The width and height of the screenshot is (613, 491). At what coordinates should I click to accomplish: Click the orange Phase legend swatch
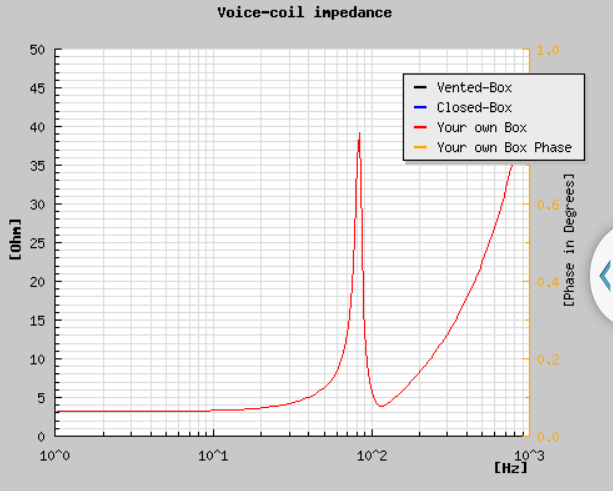tap(420, 147)
